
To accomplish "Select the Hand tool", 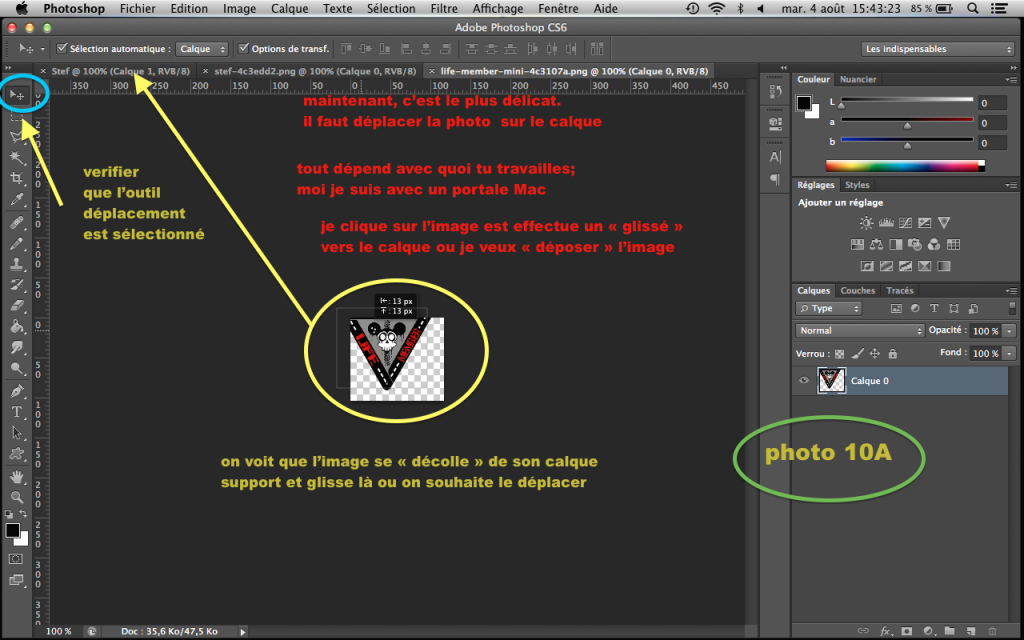I will point(17,477).
